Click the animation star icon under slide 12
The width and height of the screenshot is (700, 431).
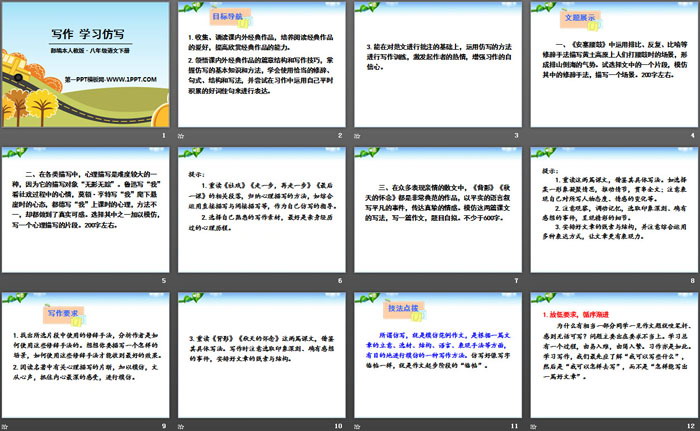point(534,425)
